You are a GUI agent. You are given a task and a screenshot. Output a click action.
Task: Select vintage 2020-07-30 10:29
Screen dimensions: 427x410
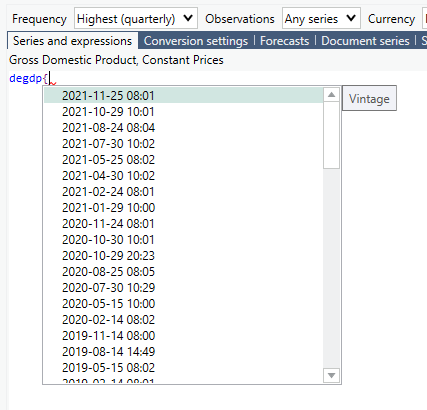click(x=184, y=288)
